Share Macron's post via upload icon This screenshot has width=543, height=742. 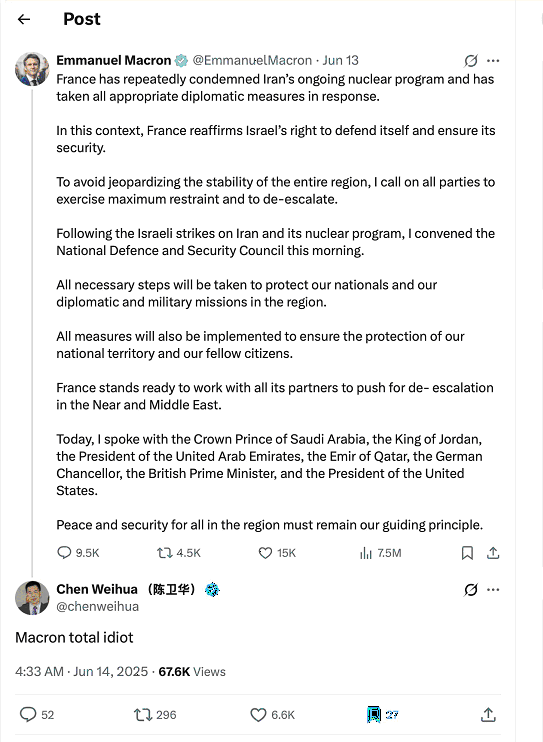[x=493, y=553]
